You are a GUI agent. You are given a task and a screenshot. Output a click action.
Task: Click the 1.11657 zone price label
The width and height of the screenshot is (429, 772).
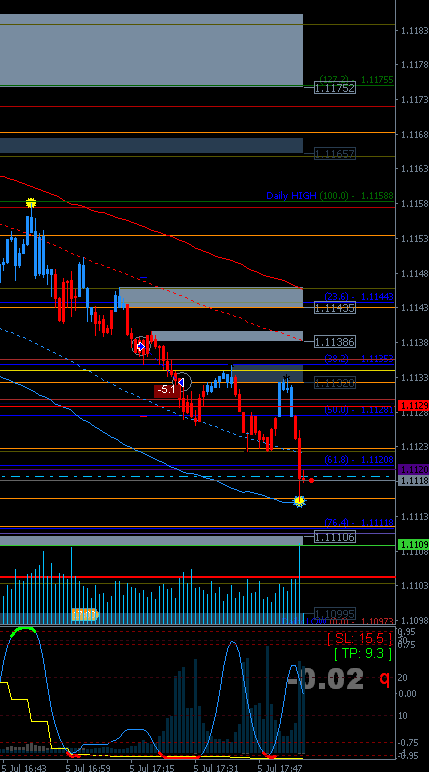pos(334,154)
